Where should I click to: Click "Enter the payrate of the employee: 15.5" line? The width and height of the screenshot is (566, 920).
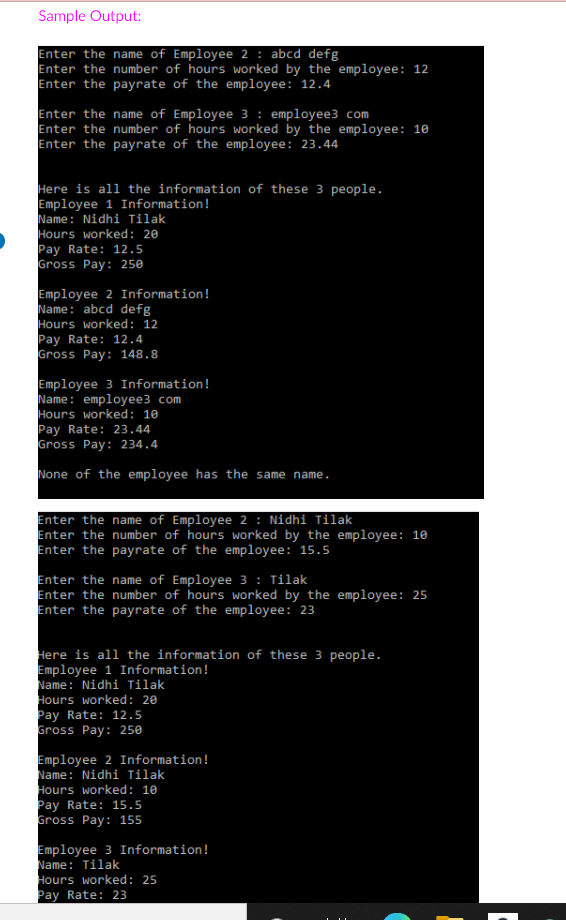coord(184,550)
